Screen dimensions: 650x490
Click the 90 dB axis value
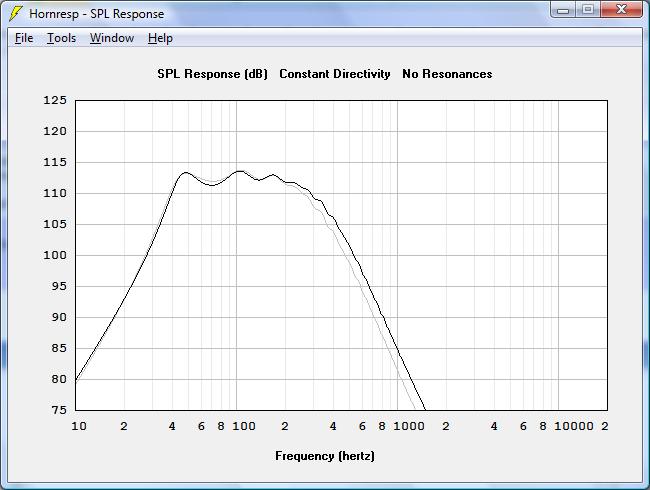tap(59, 318)
